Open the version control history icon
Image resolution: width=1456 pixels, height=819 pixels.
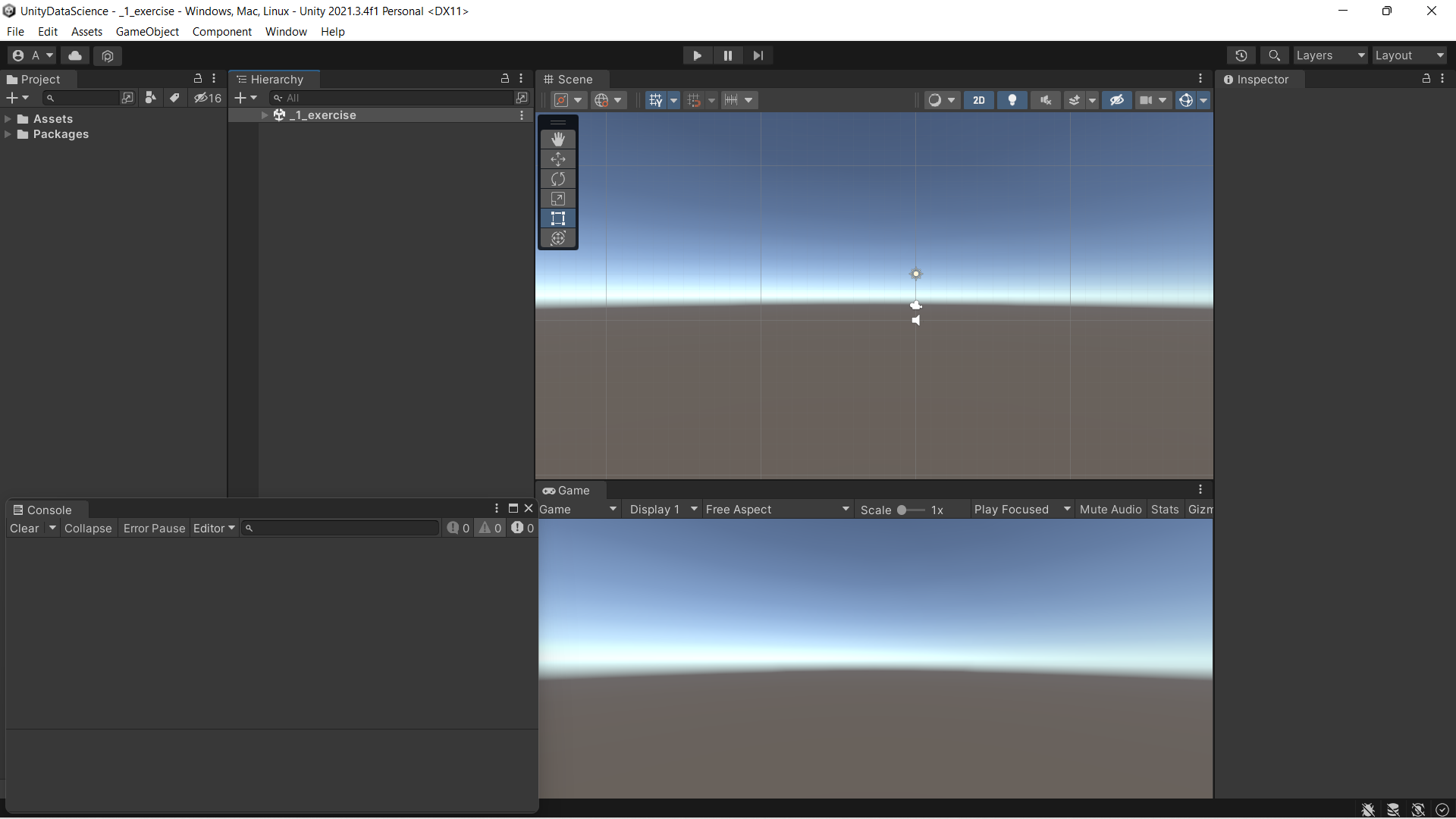pos(1241,55)
